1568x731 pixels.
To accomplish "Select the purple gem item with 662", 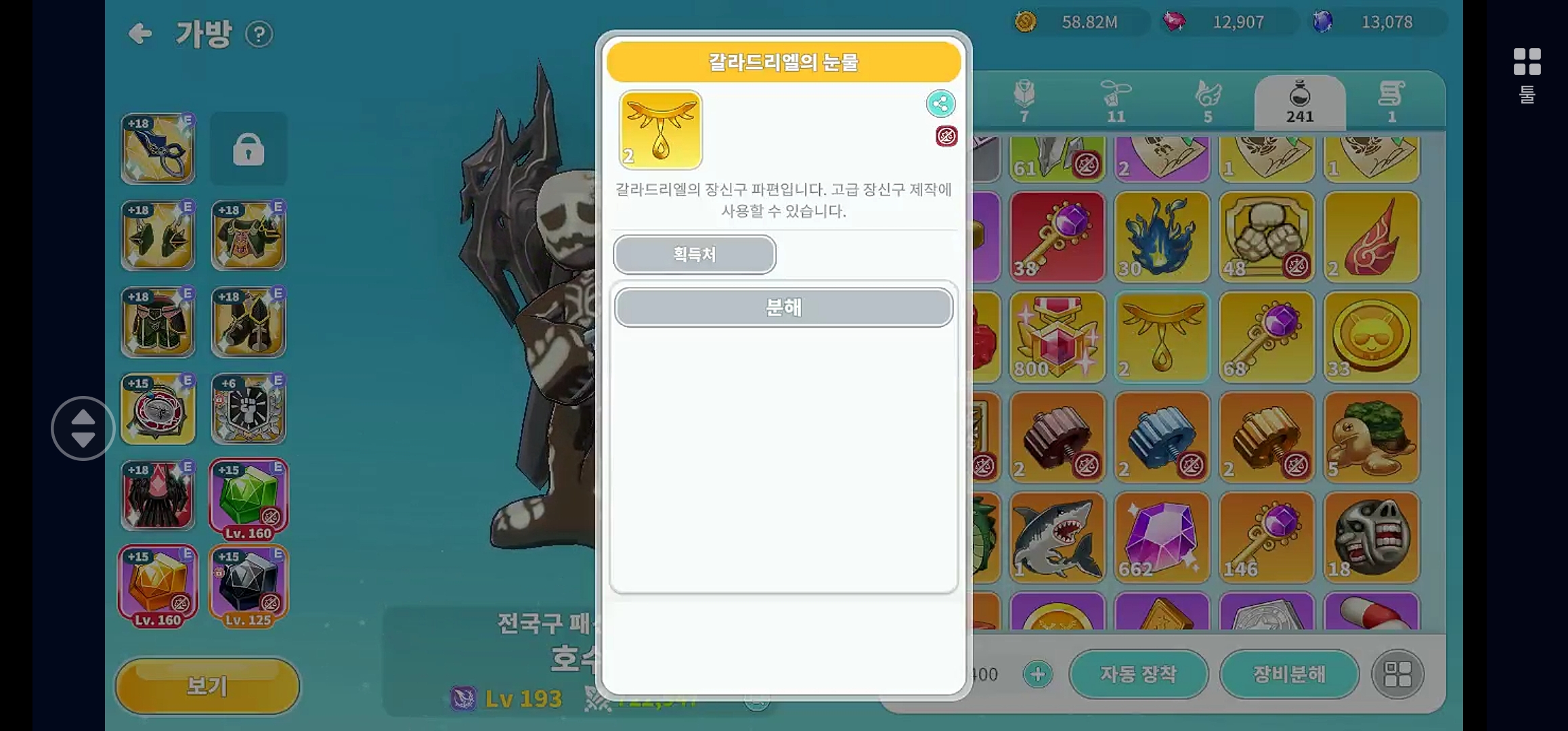I will pos(1161,537).
